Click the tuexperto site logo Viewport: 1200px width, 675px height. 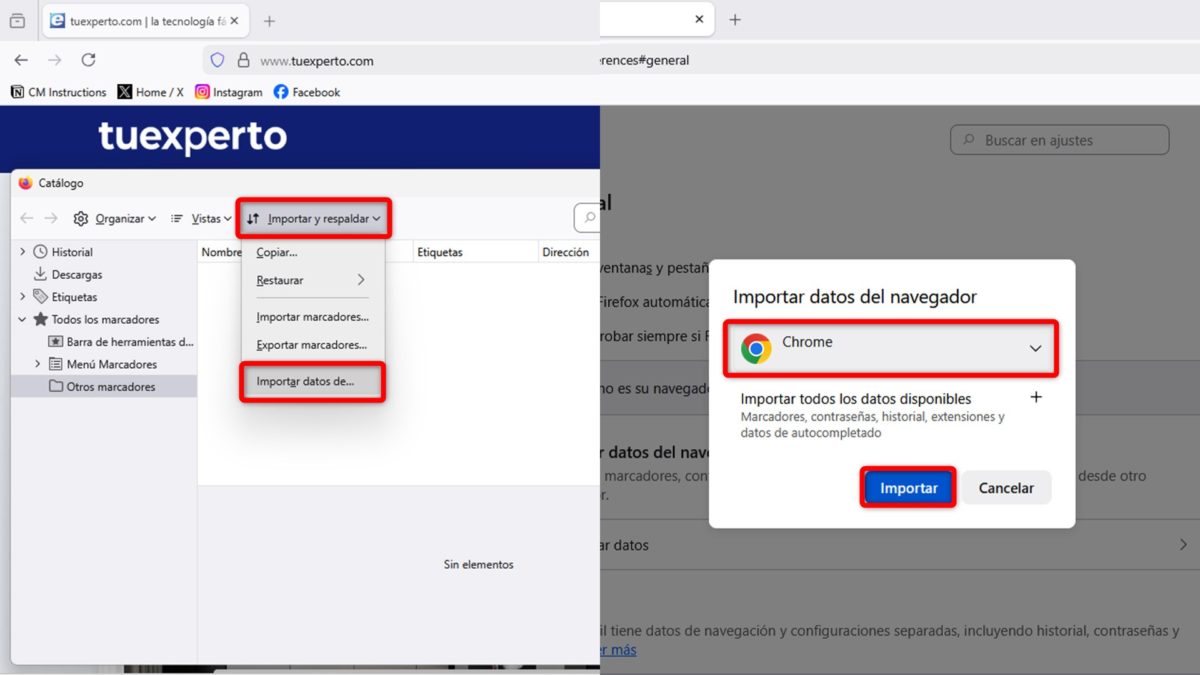tap(192, 137)
